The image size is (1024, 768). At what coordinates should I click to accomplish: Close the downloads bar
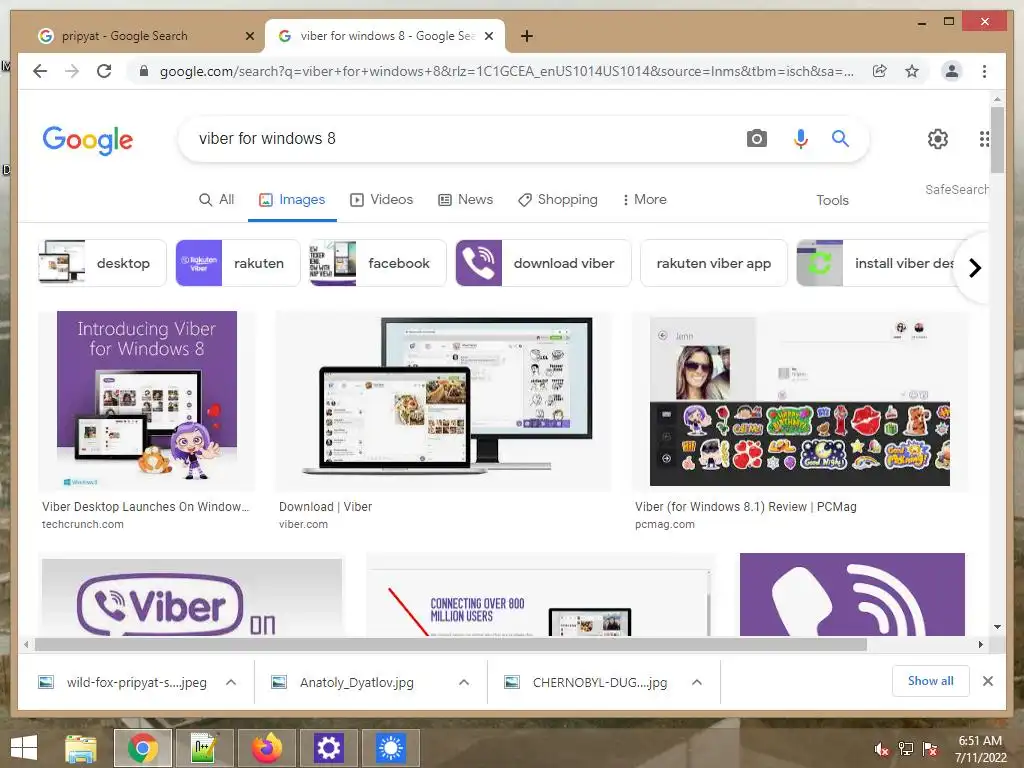coord(987,681)
